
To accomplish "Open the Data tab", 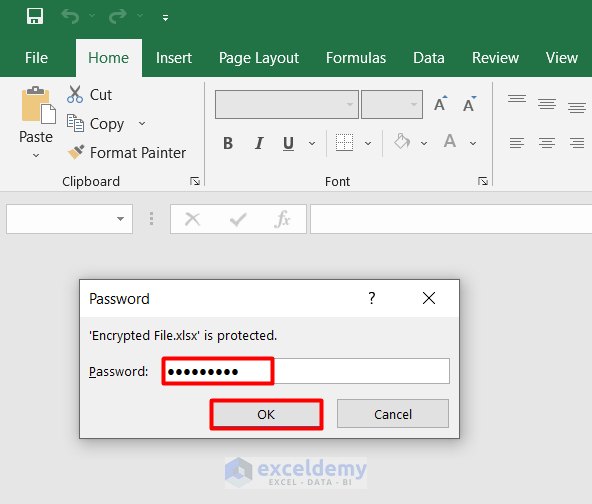I will tap(429, 58).
